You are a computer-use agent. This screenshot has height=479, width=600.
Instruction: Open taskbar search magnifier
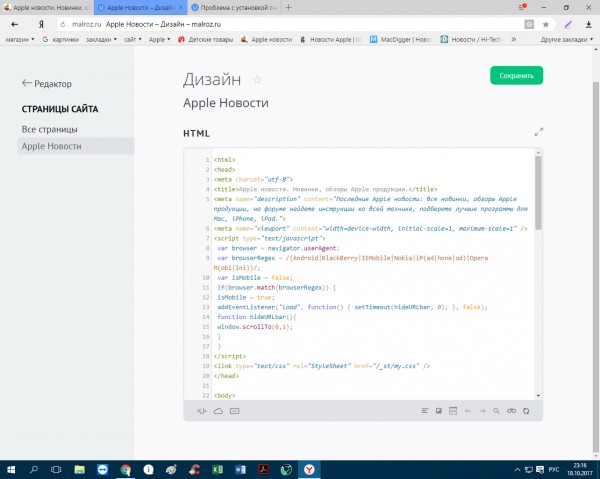tap(34, 469)
